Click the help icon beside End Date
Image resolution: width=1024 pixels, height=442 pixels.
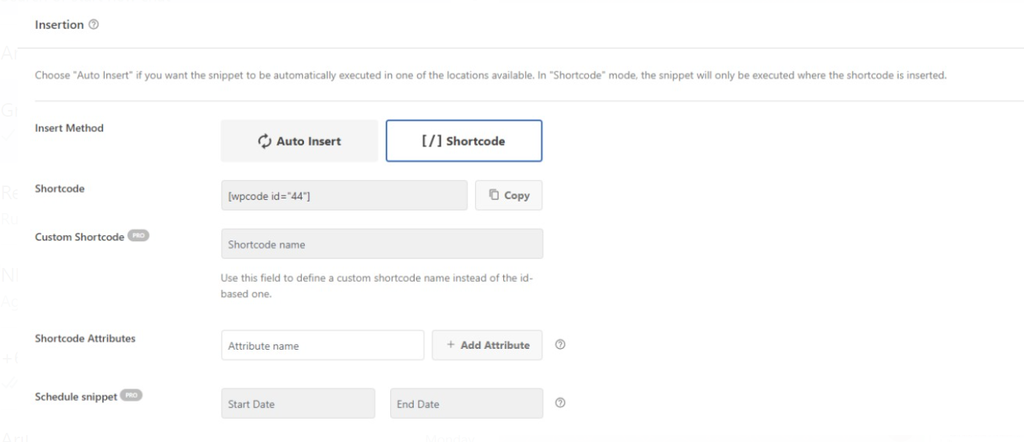(560, 404)
